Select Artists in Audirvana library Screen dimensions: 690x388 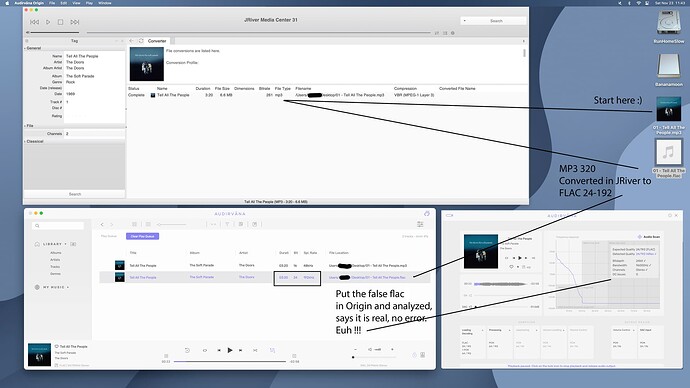[x=55, y=260]
